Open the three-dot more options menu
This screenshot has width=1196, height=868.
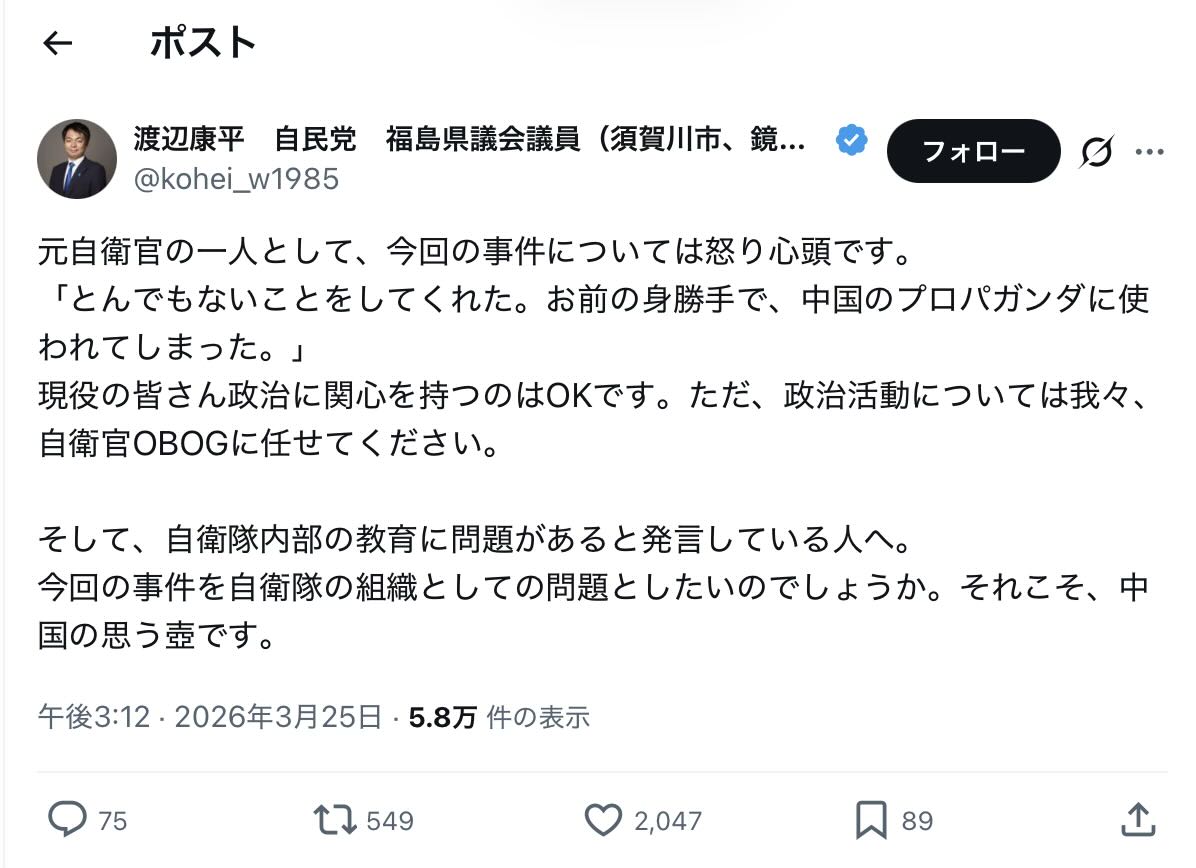[x=1149, y=152]
